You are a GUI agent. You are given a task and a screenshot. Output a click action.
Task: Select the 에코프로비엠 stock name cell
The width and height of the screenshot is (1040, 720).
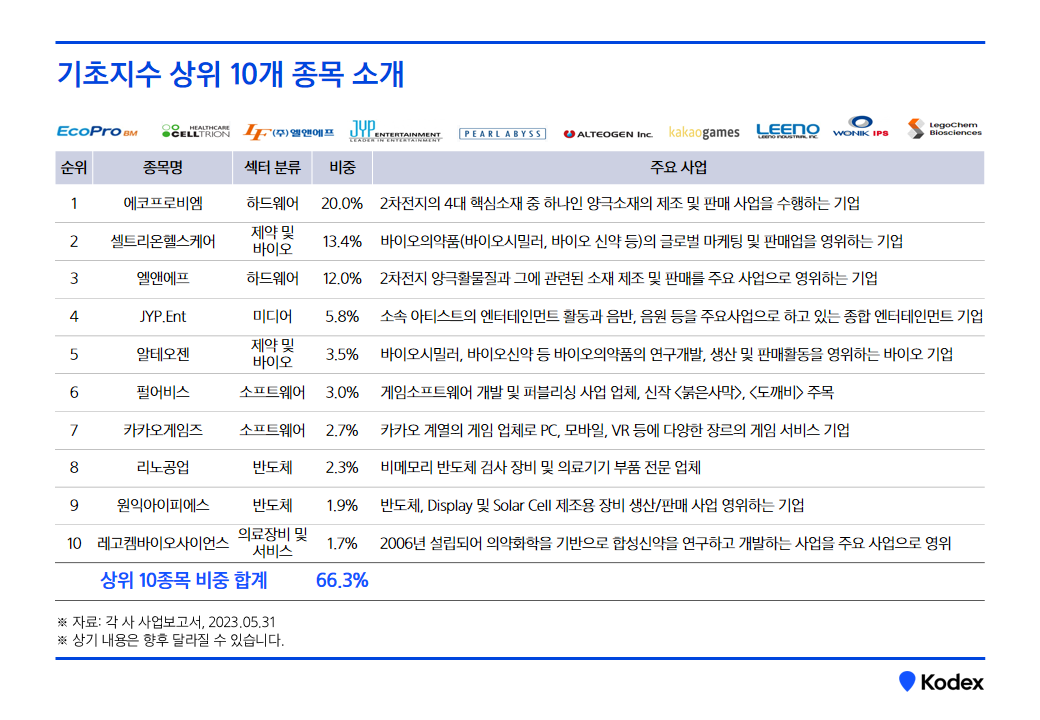pyautogui.click(x=162, y=203)
